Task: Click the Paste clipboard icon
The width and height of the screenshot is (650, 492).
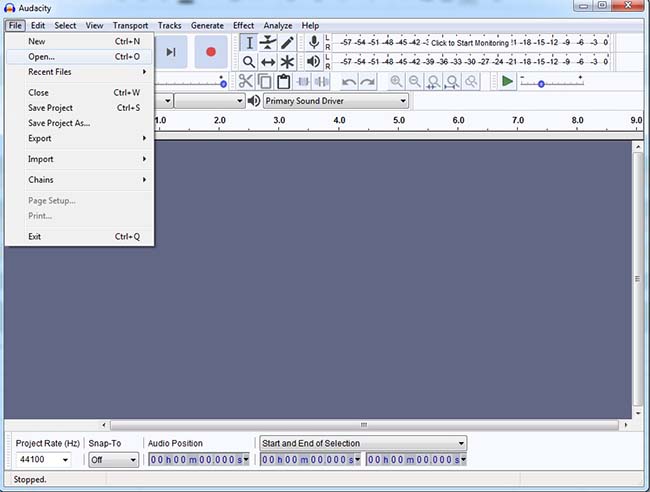Action: pos(284,81)
